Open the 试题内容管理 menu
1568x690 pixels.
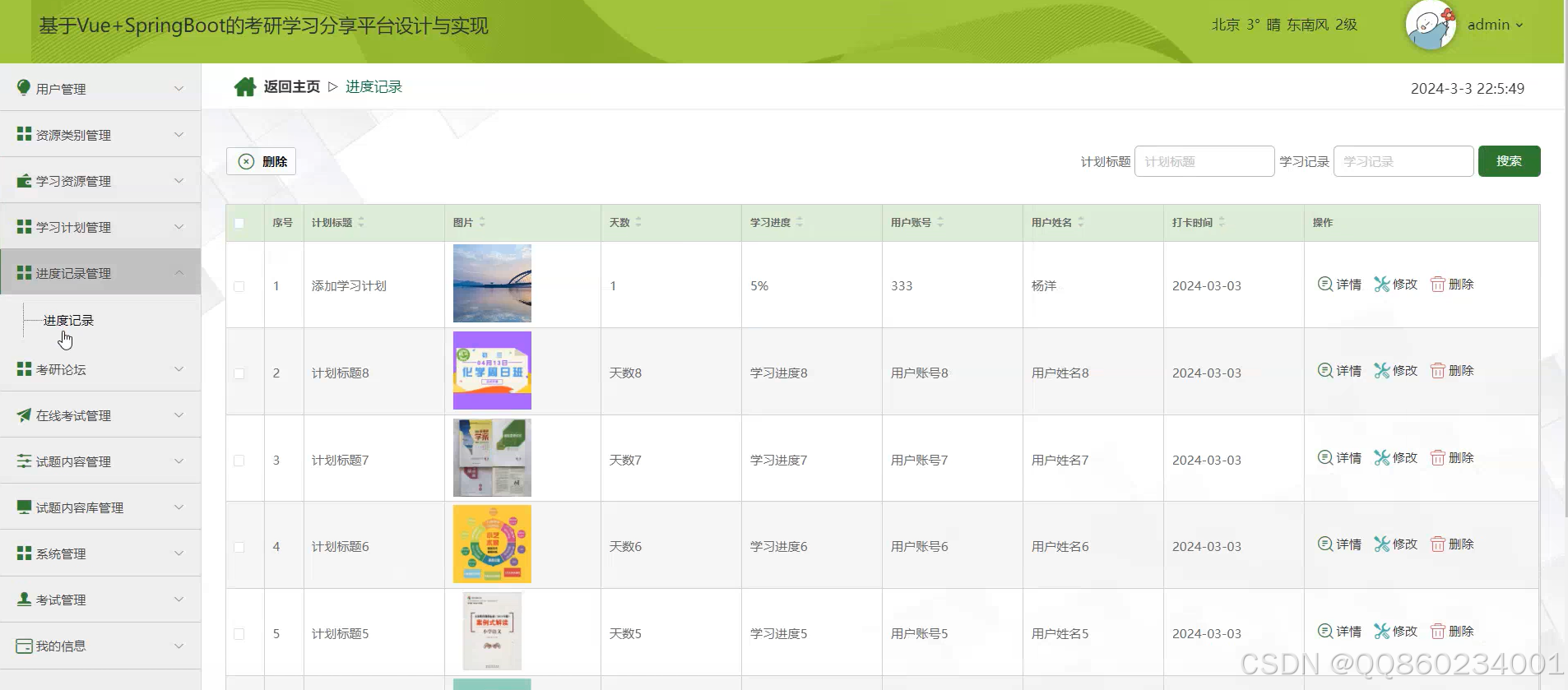(100, 461)
